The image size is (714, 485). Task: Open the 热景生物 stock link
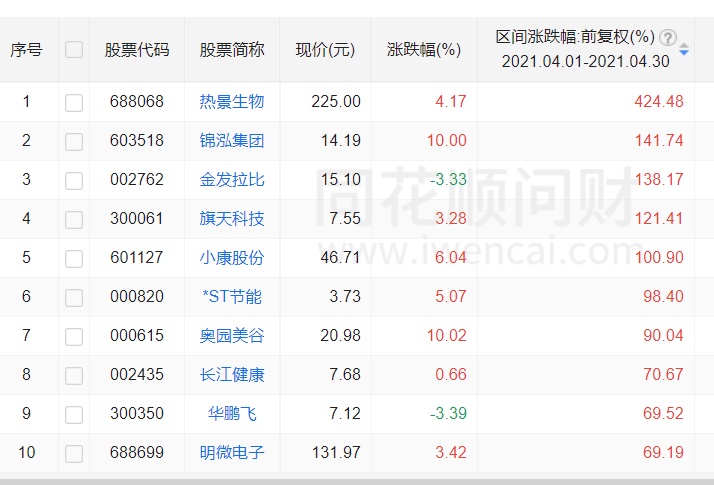pyautogui.click(x=232, y=102)
